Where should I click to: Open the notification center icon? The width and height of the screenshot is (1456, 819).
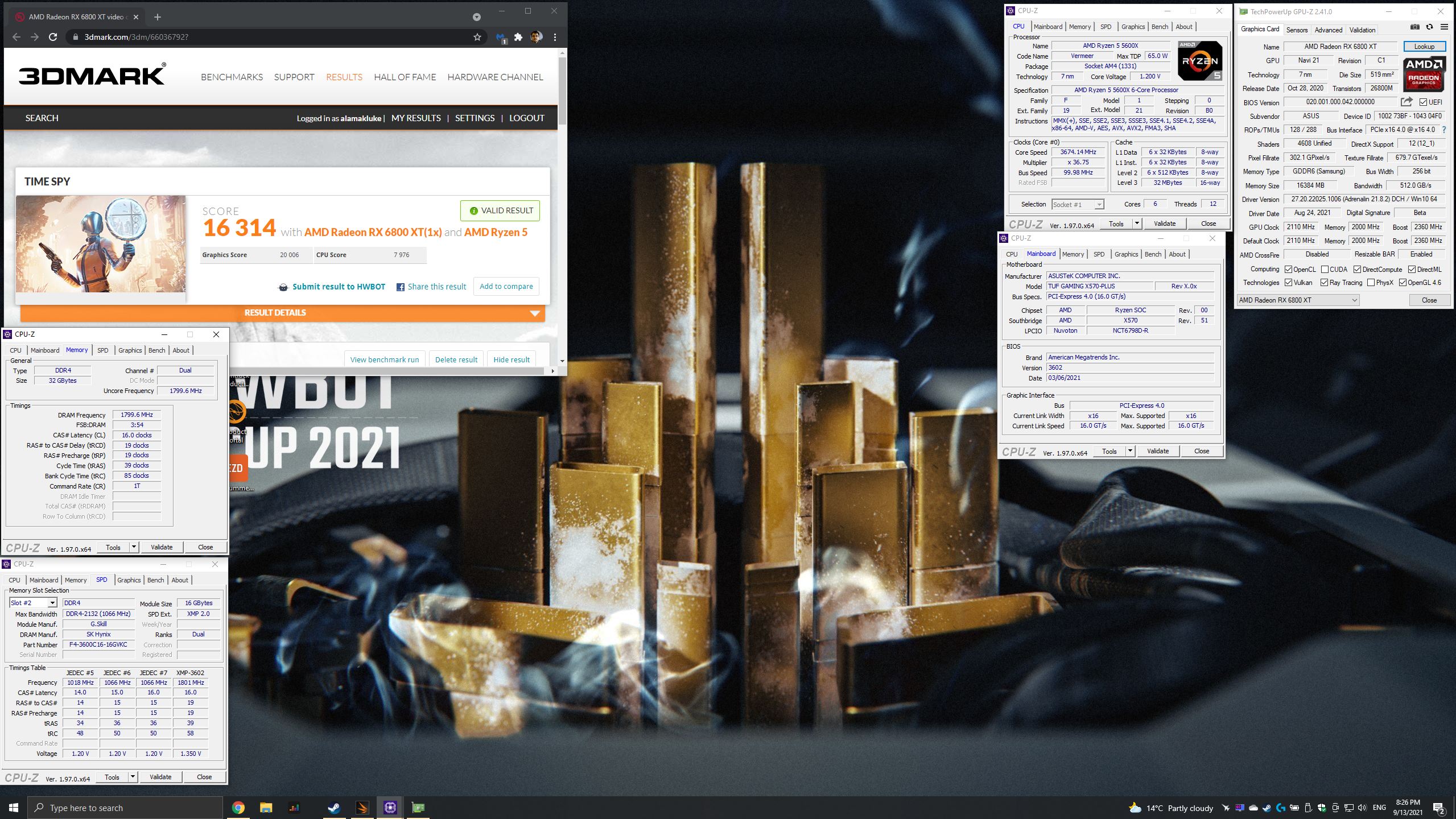click(x=1439, y=808)
